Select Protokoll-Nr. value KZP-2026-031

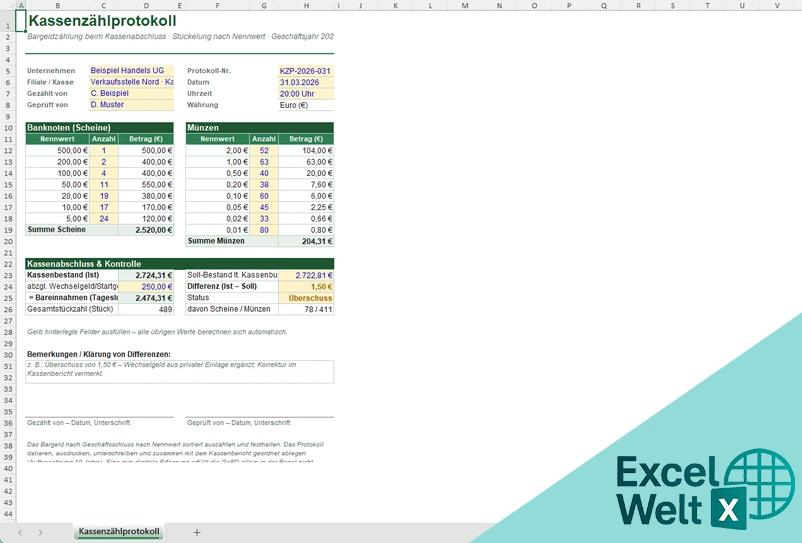point(306,71)
